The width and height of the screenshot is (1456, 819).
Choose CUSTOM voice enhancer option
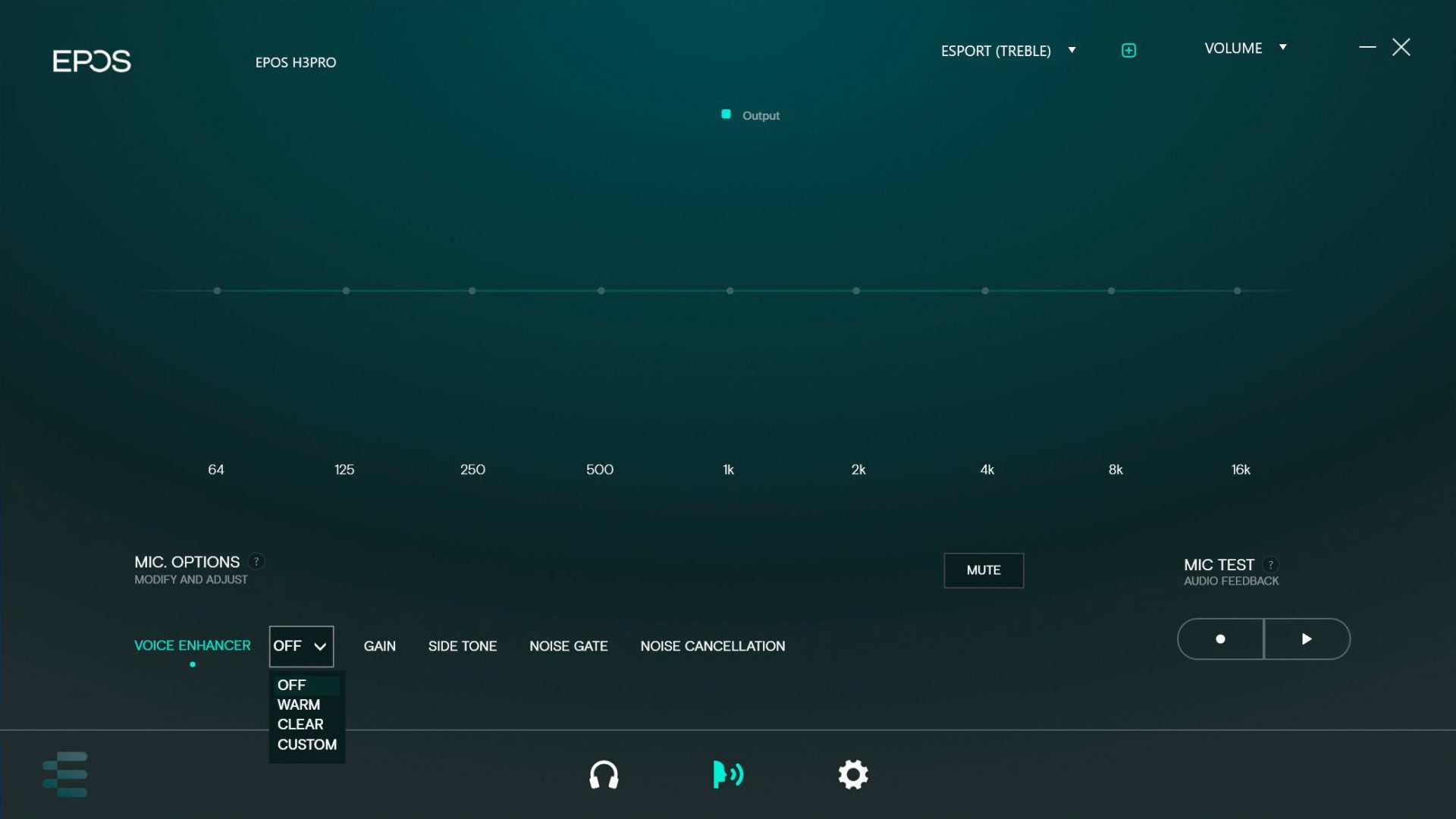point(306,744)
